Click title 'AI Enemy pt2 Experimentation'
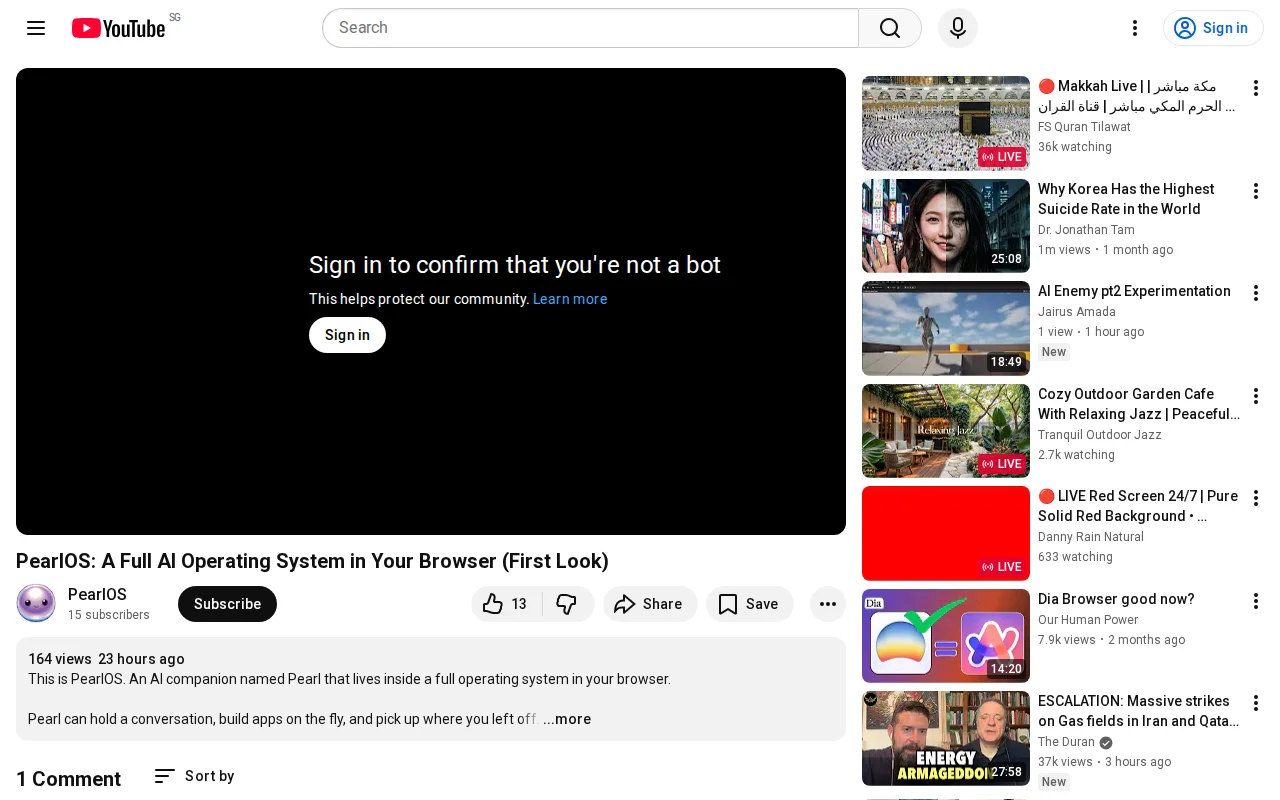The width and height of the screenshot is (1280, 800). click(x=1134, y=291)
